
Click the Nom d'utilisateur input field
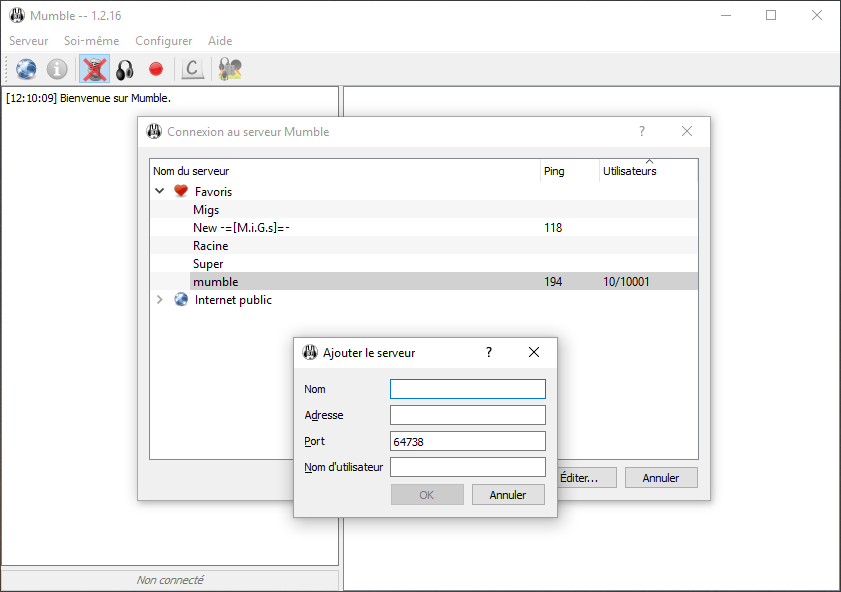467,467
